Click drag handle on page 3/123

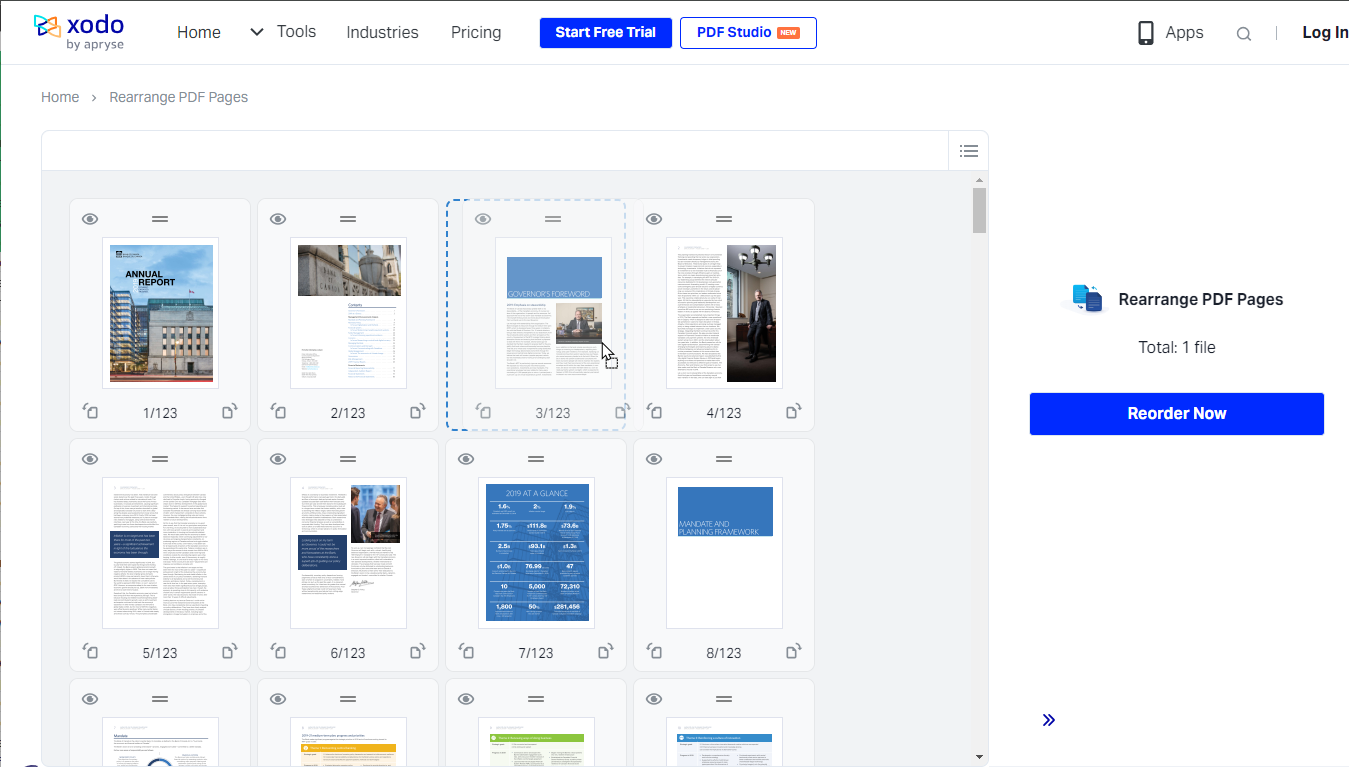pyautogui.click(x=553, y=219)
